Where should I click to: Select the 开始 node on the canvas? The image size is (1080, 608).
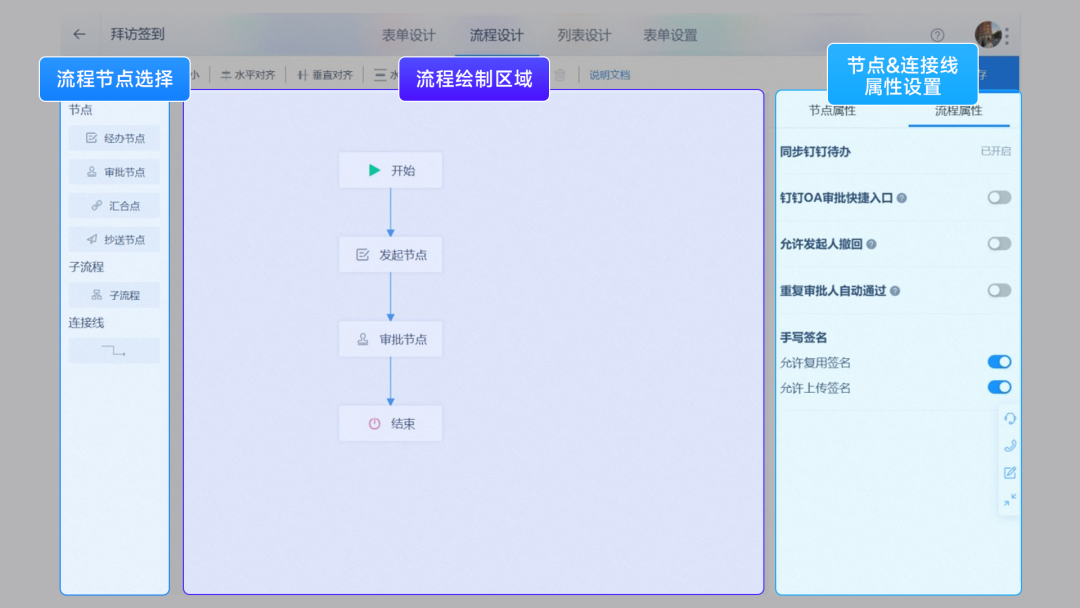click(x=390, y=170)
